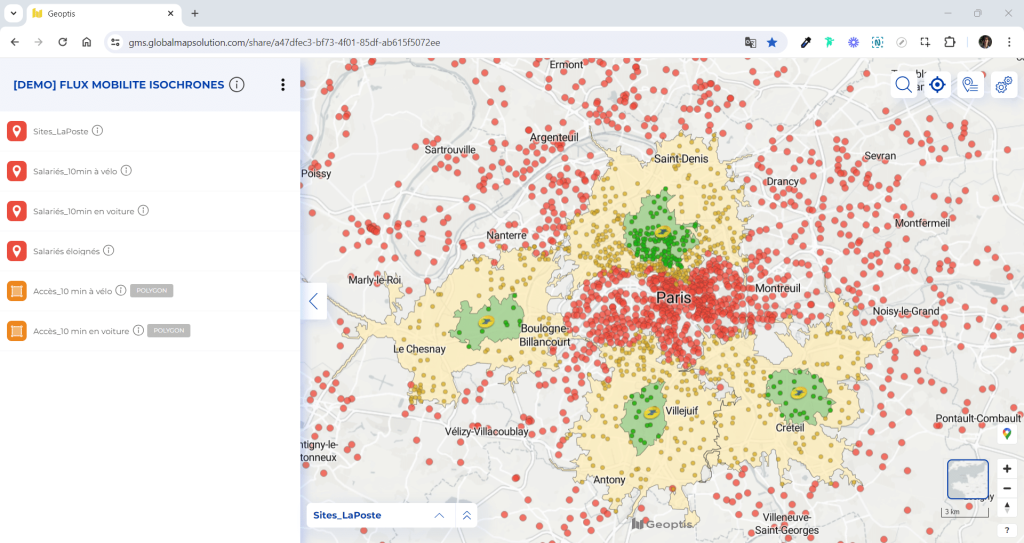The image size is (1024, 543).
Task: Zoom in the map with plus button
Action: (x=1006, y=469)
